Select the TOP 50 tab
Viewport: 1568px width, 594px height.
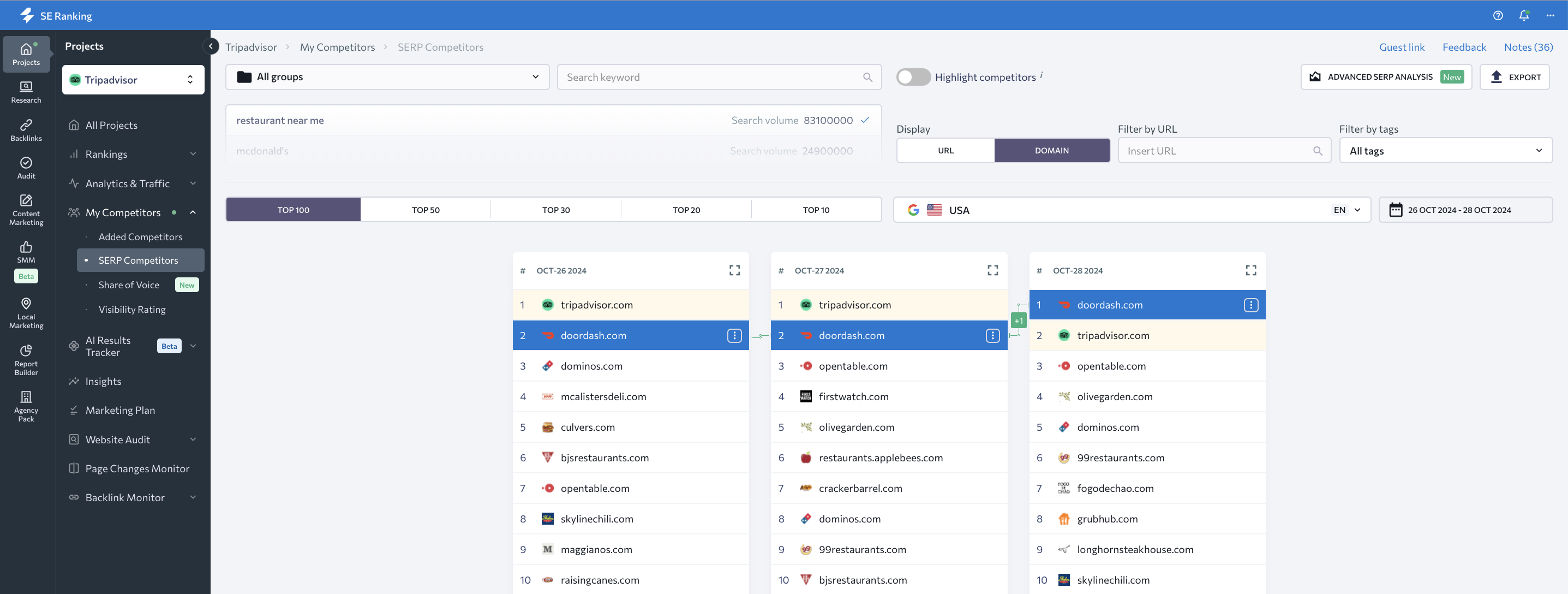(x=425, y=209)
